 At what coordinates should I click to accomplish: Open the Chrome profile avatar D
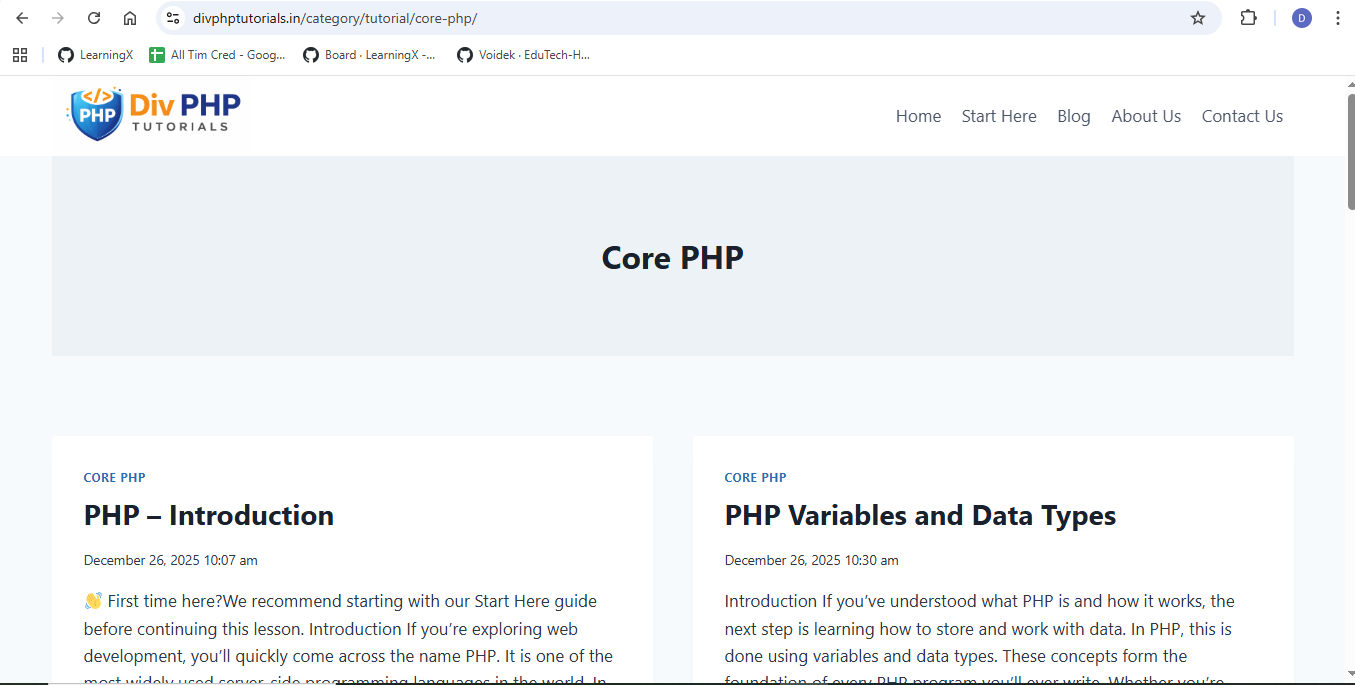(x=1301, y=17)
